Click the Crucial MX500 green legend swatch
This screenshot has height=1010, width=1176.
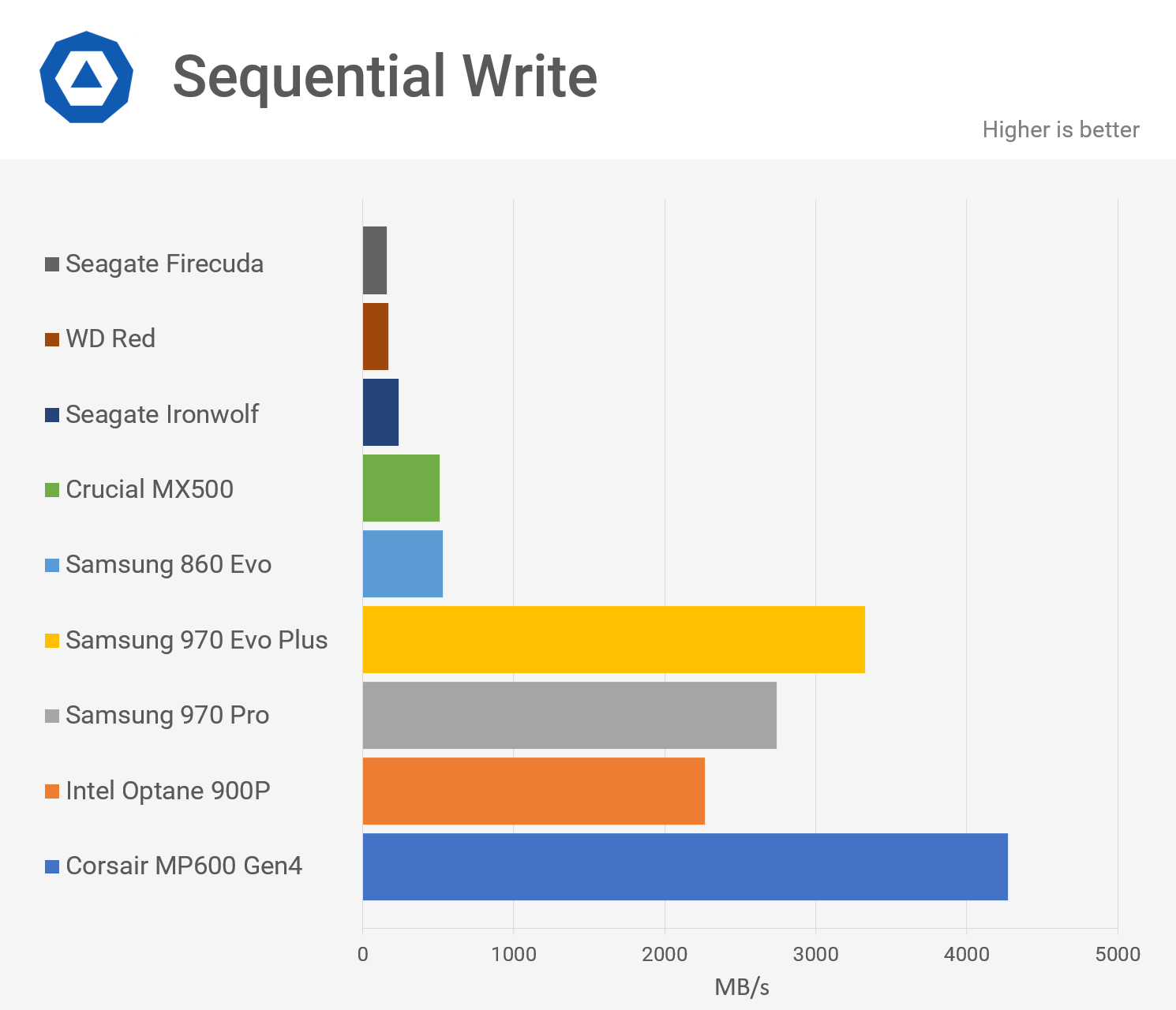52,490
